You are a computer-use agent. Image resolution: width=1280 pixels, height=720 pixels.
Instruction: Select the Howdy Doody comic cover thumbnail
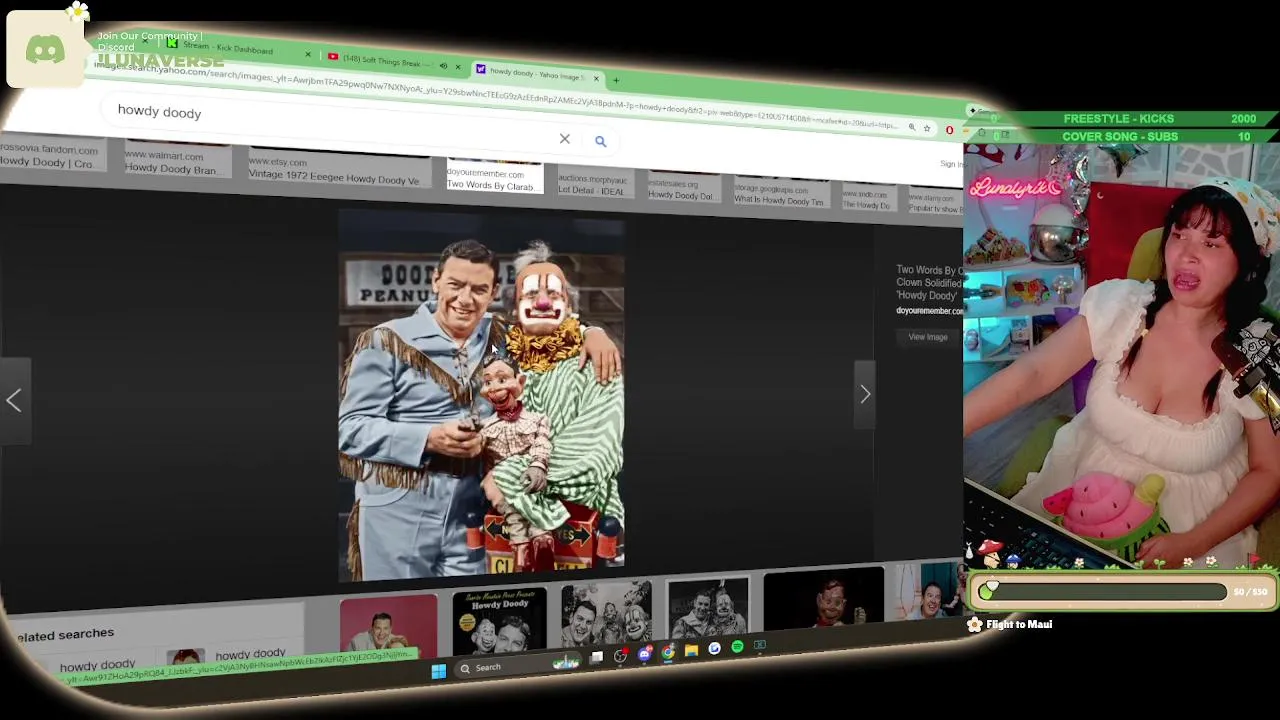pos(499,621)
